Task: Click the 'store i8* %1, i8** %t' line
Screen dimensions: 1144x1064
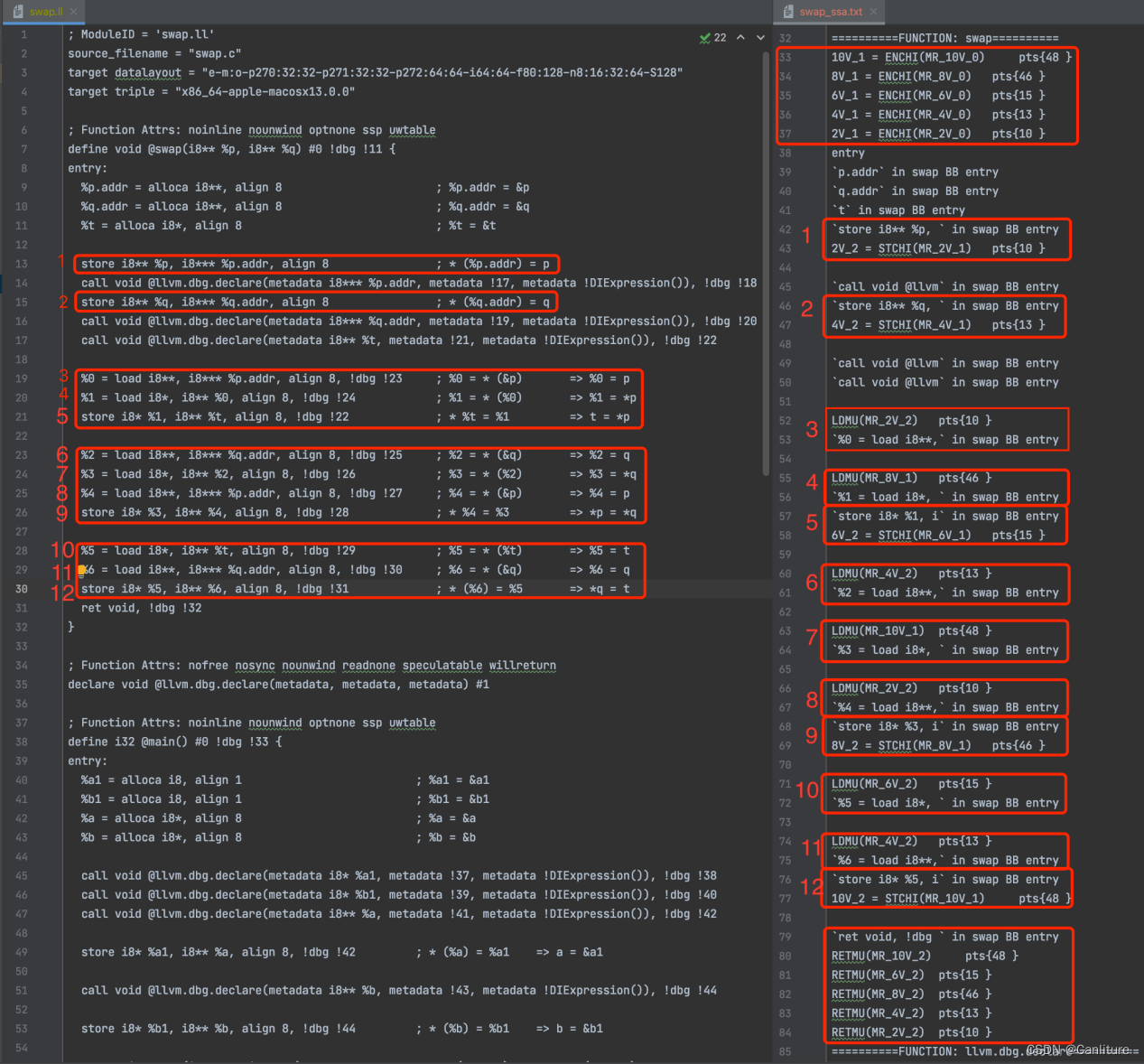Action: [355, 416]
